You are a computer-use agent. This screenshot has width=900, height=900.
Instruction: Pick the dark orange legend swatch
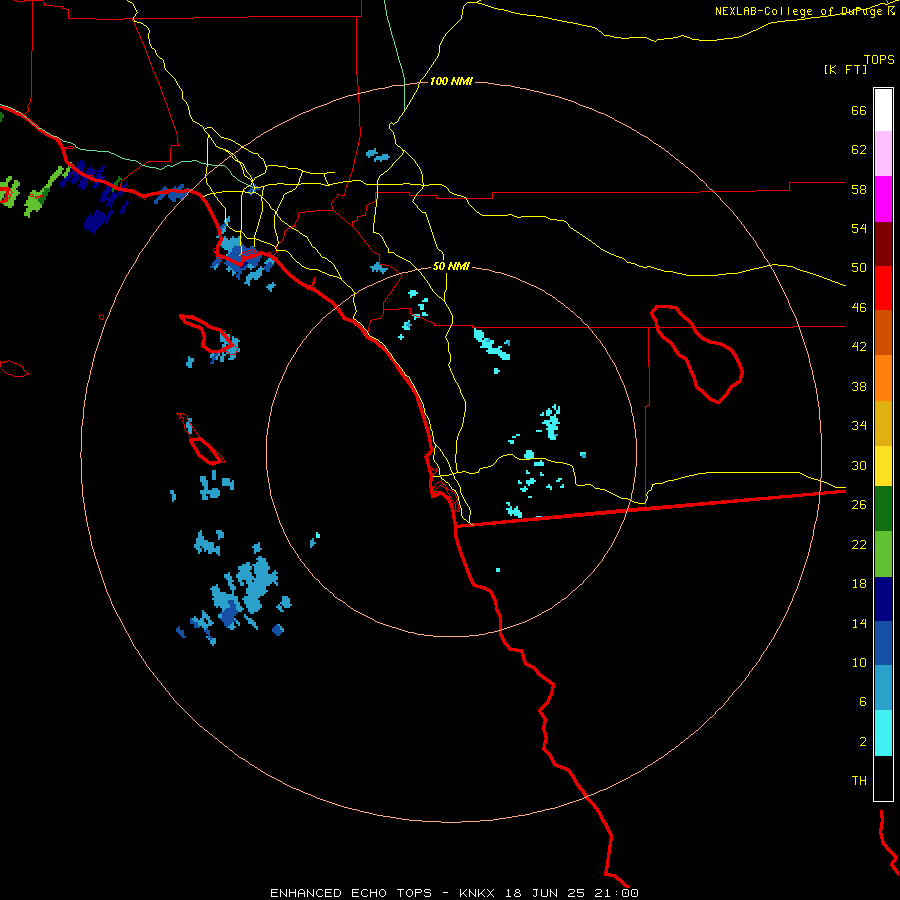(x=883, y=332)
